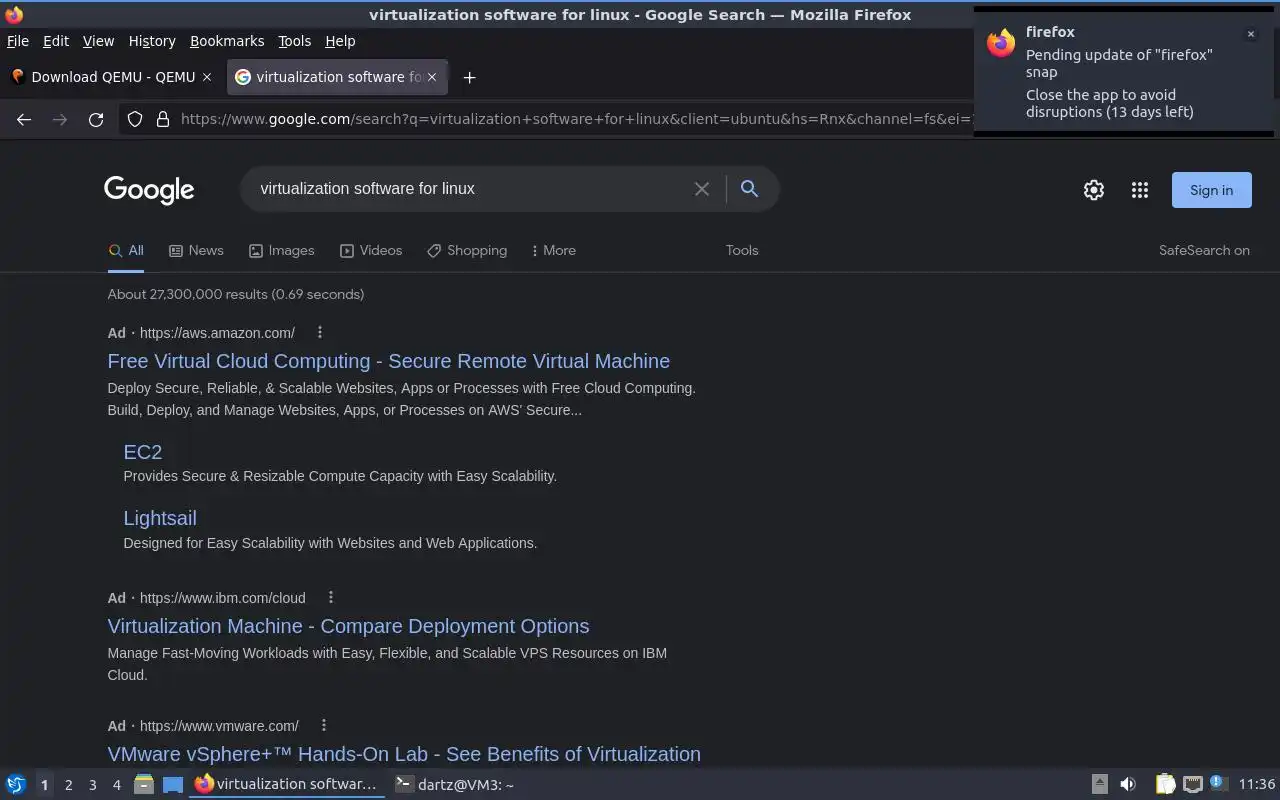Open a new browser tab
The image size is (1280, 800).
tap(469, 77)
